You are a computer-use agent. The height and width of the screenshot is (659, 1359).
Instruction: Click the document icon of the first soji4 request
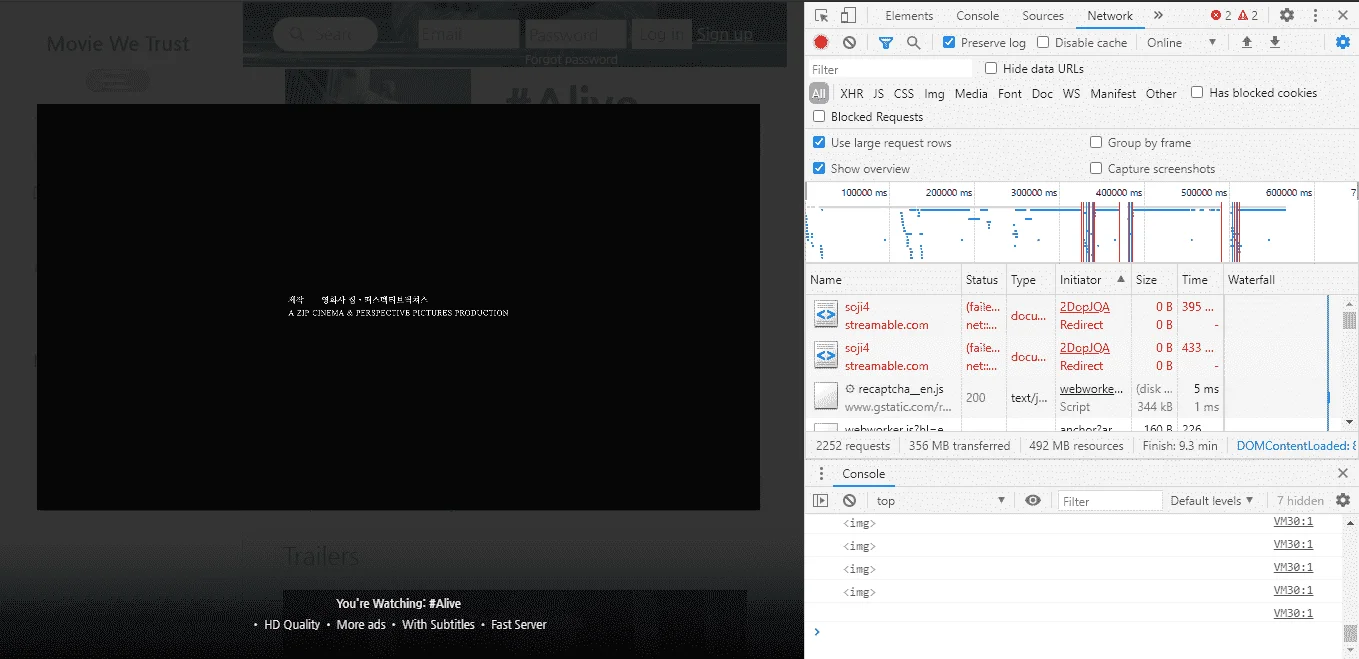825,315
